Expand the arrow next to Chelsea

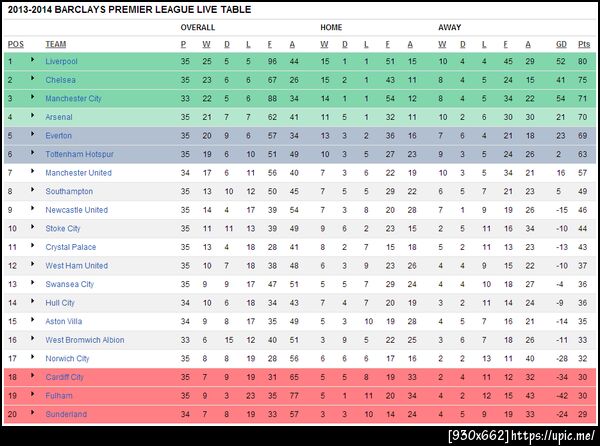[x=32, y=79]
